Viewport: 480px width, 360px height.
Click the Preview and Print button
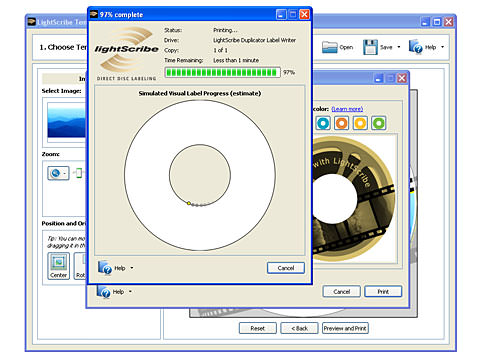(x=345, y=328)
